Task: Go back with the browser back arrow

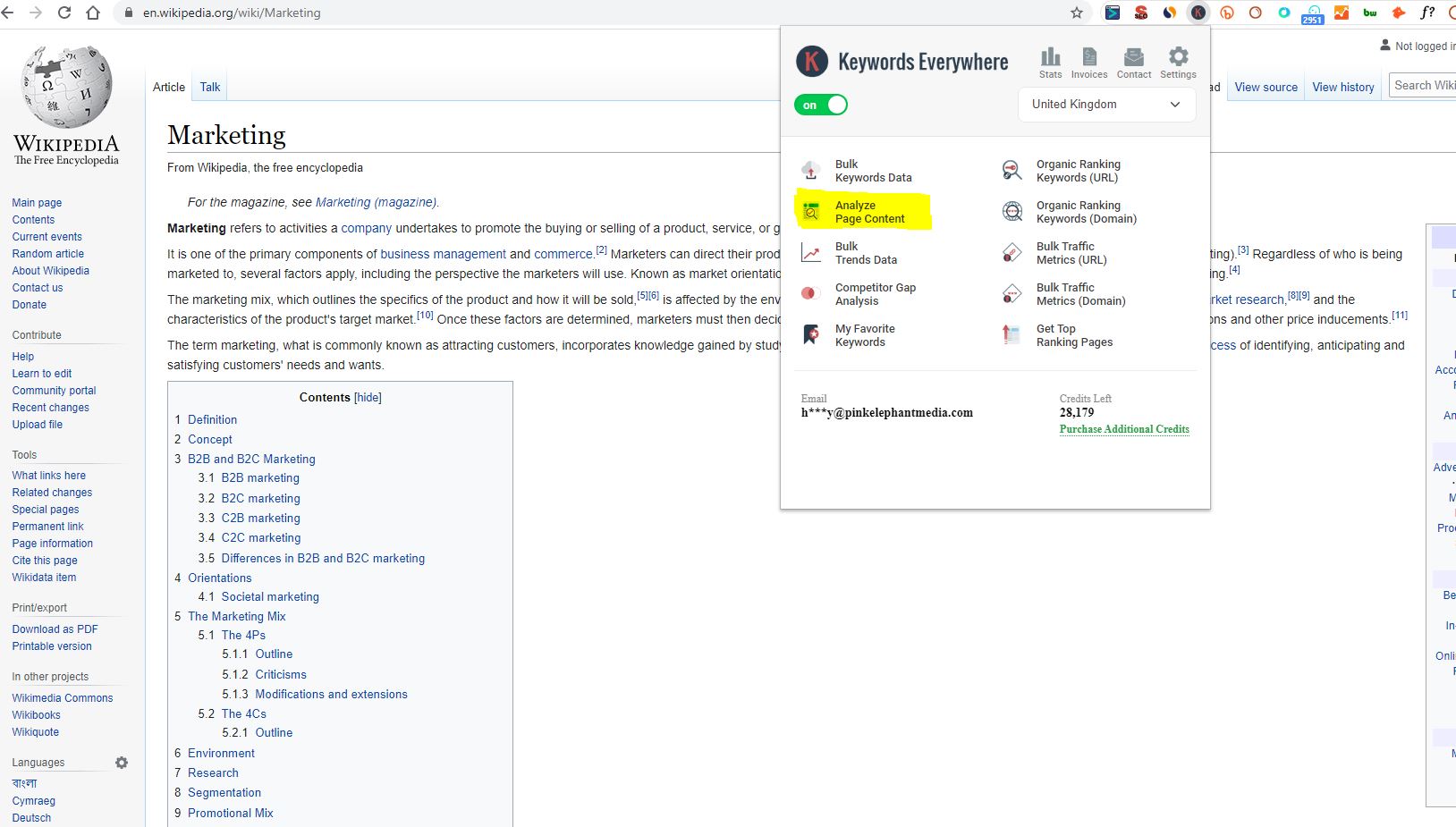Action: click(8, 13)
